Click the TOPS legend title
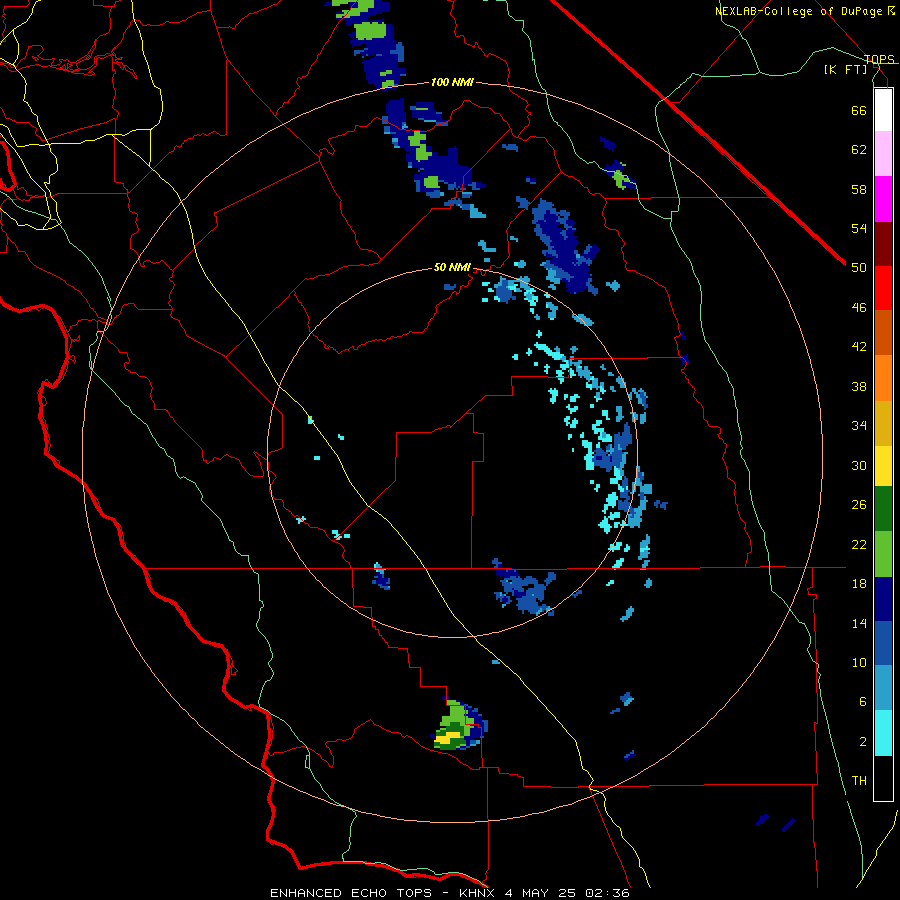Viewport: 900px width, 900px height. click(x=879, y=59)
